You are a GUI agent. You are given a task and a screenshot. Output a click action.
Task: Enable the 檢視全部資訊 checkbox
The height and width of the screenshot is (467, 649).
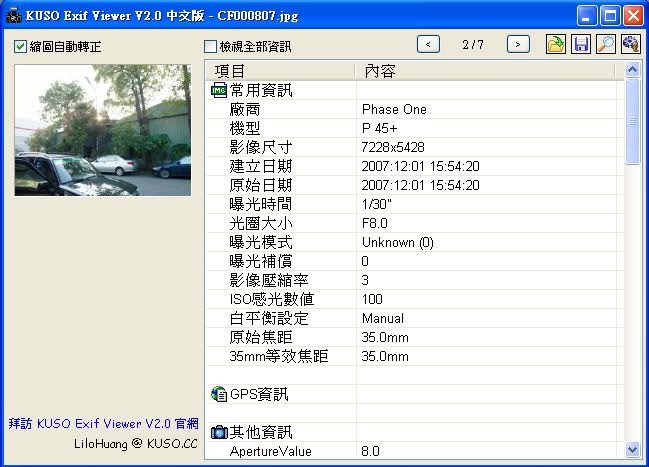point(210,46)
